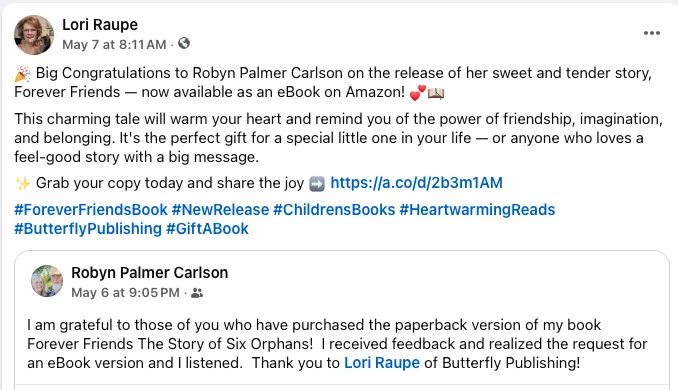Viewport: 678px width, 390px height.
Task: Open Robyn Palmer Carlson's profile photo
Action: point(47,281)
